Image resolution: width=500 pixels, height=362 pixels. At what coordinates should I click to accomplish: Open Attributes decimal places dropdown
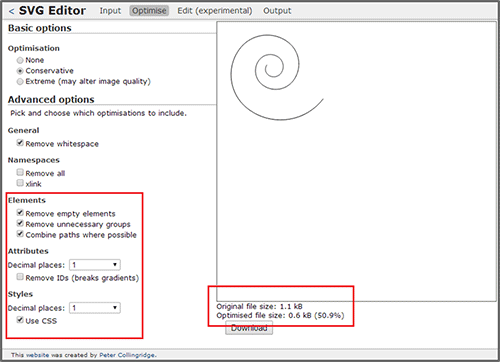pyautogui.click(x=95, y=265)
